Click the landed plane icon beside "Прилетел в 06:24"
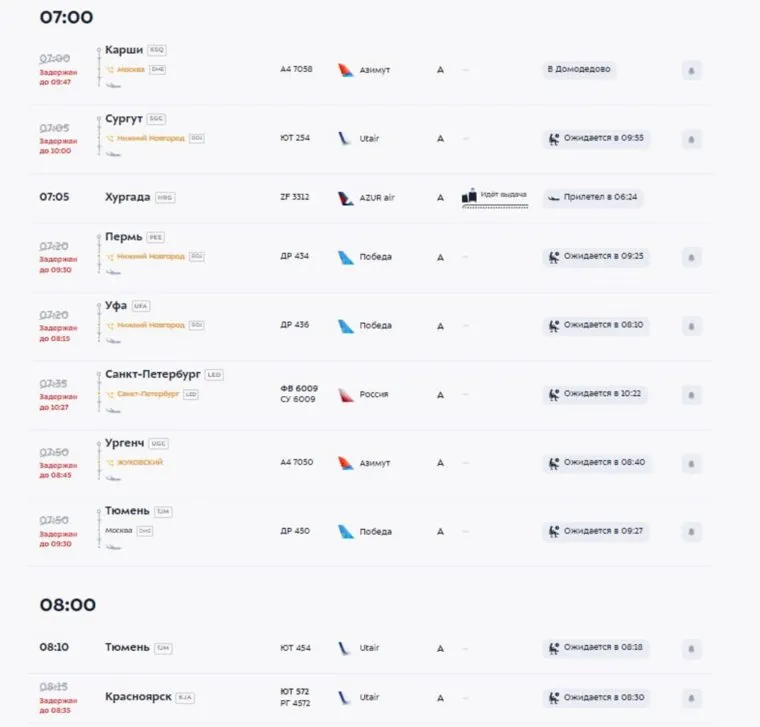The width and height of the screenshot is (760, 727). click(553, 198)
